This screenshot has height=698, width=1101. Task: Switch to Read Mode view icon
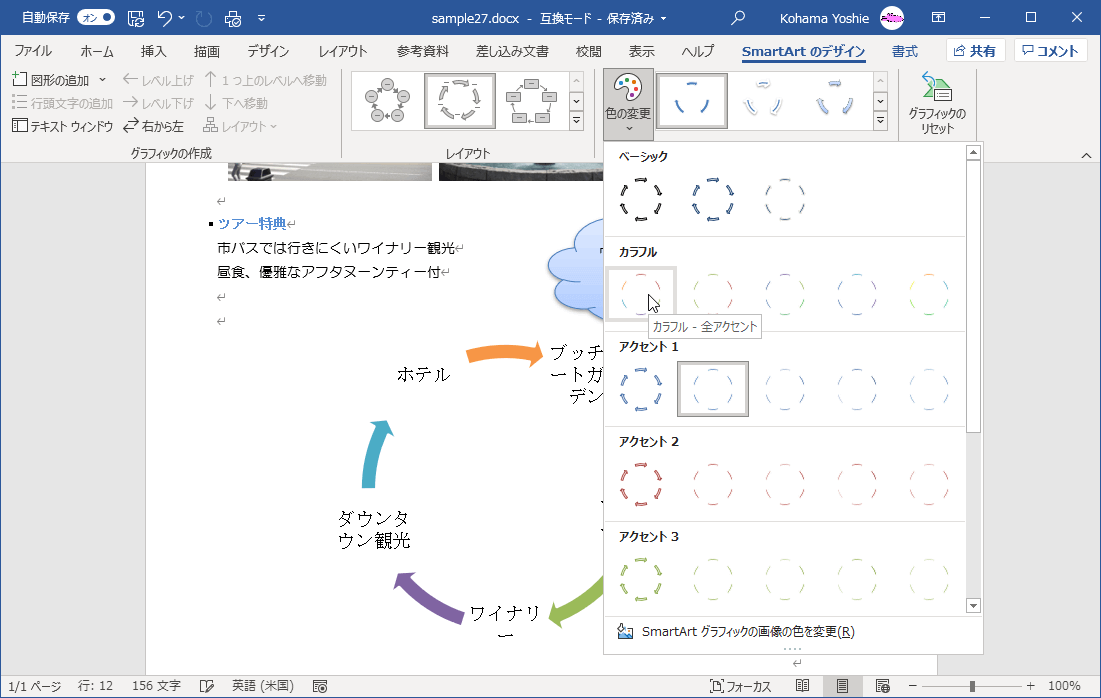[x=803, y=686]
